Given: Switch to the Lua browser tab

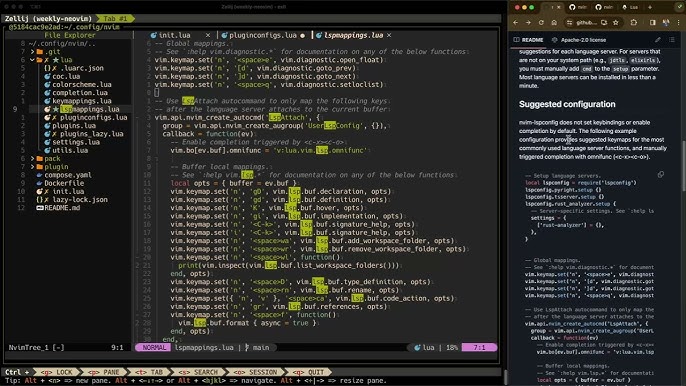Looking at the screenshot, I should 630,7.
